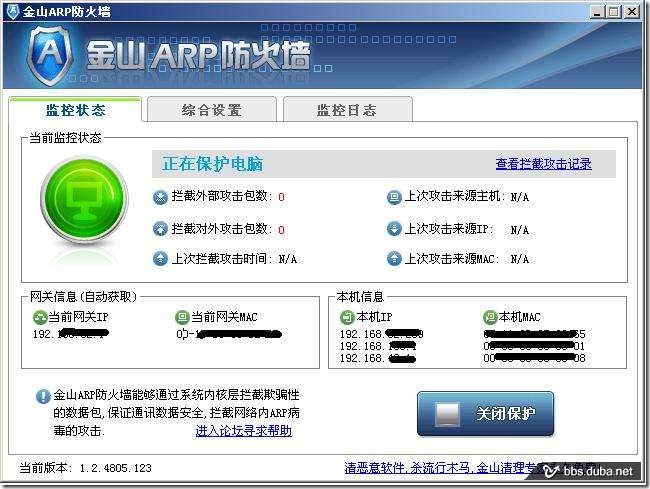The height and width of the screenshot is (489, 650).
Task: Click the title bar shield icon
Action: (12, 11)
